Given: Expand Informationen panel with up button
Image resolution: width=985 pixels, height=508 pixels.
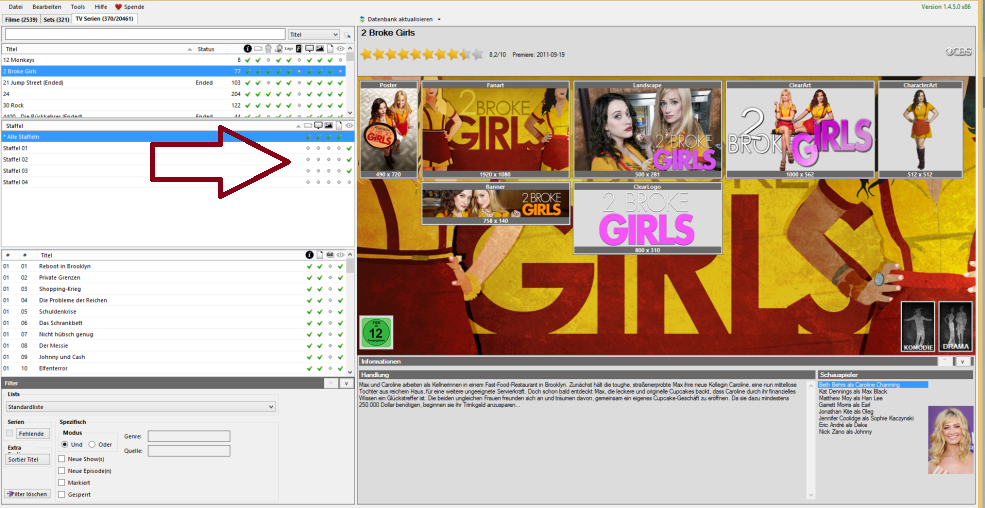Looking at the screenshot, I should click(x=945, y=362).
